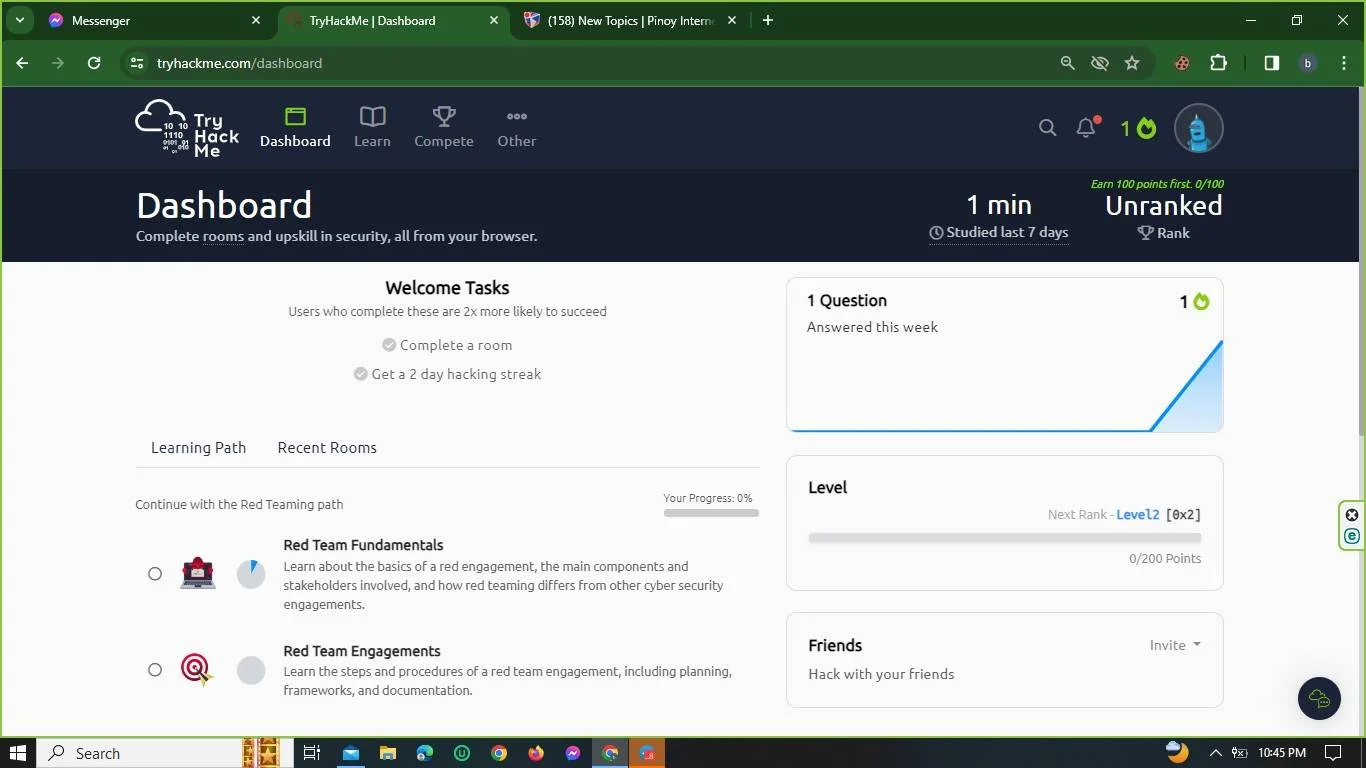The image size is (1366, 768).
Task: Click the site information icon in address bar
Action: [137, 63]
